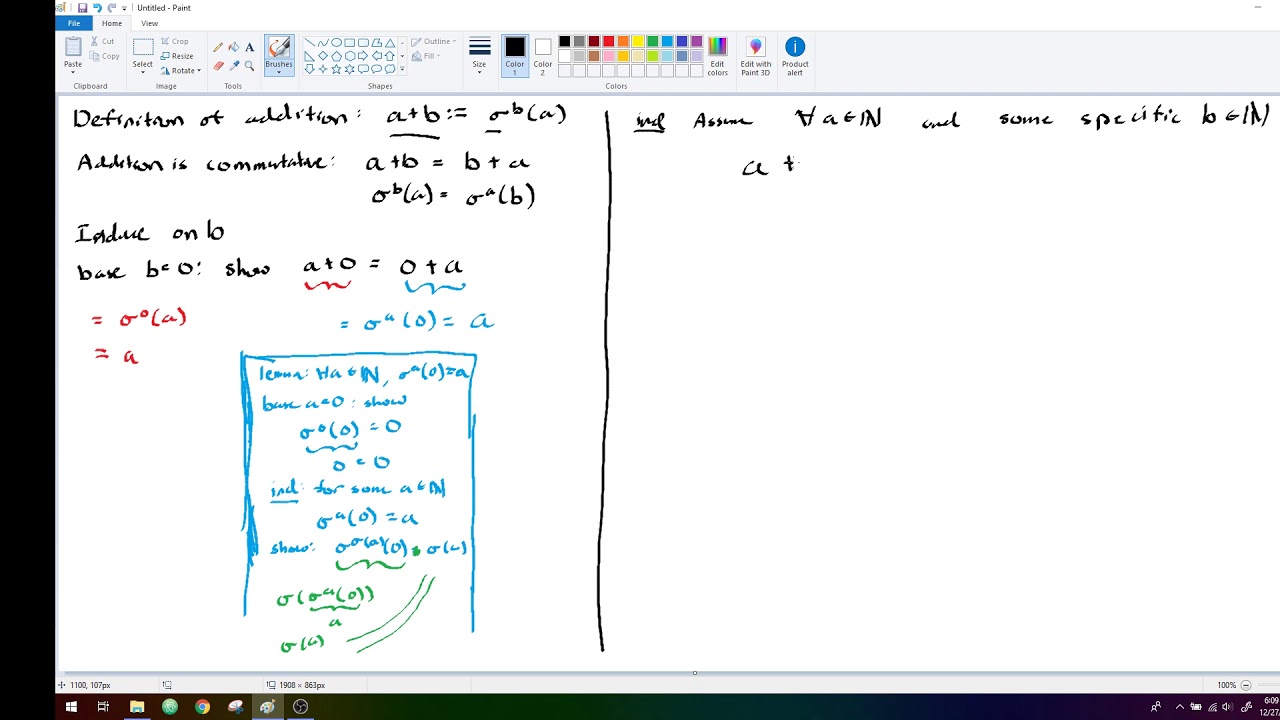Screen dimensions: 1280x720
Task: Open Customize Quick Access Toolbar dropdown
Action: tap(124, 8)
